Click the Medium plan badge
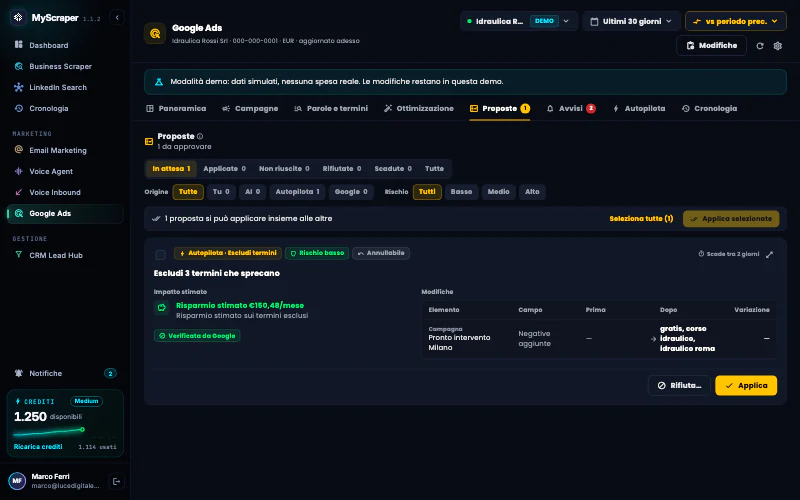800x500 pixels. [x=86, y=401]
